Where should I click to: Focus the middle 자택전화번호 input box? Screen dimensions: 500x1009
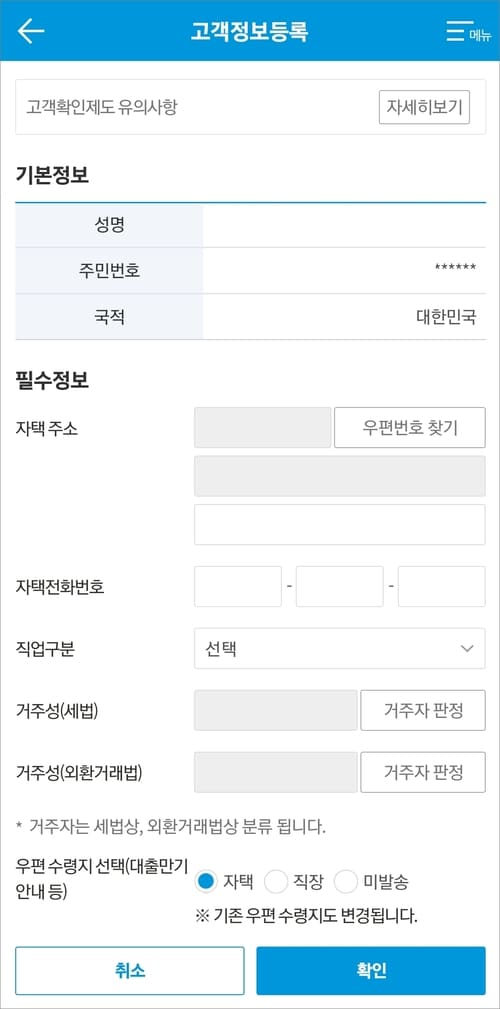[340, 587]
